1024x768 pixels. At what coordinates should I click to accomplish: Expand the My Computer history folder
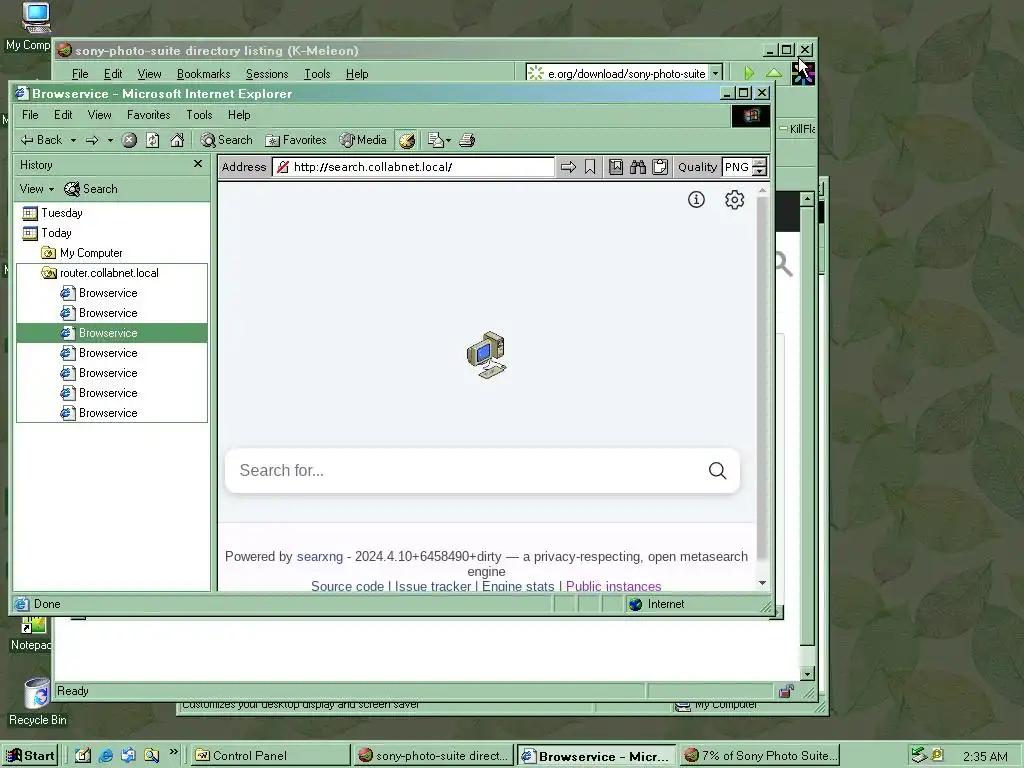[82, 253]
